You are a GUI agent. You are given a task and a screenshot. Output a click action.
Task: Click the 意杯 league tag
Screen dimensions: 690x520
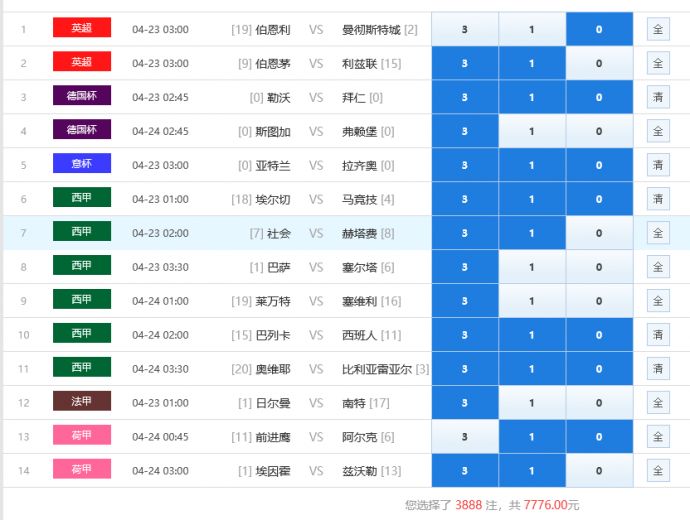click(82, 164)
